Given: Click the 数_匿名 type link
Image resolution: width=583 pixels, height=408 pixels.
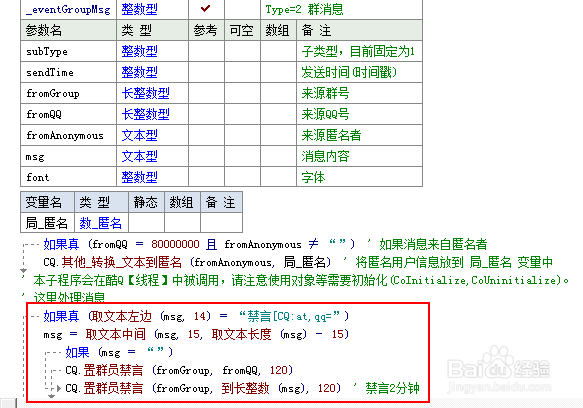Looking at the screenshot, I should tap(100, 223).
